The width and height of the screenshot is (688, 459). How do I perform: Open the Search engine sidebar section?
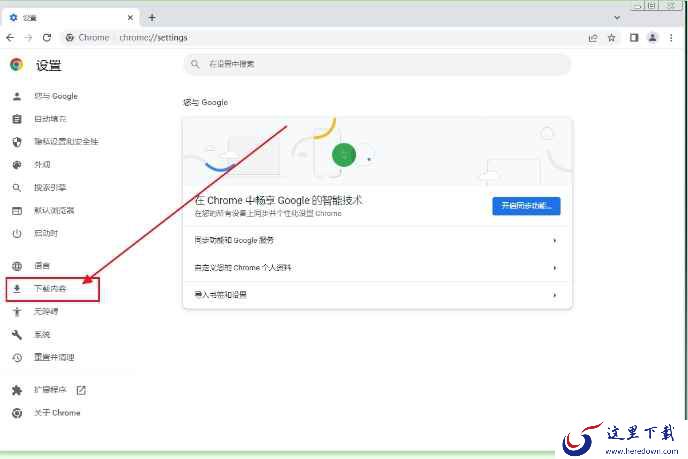click(50, 187)
